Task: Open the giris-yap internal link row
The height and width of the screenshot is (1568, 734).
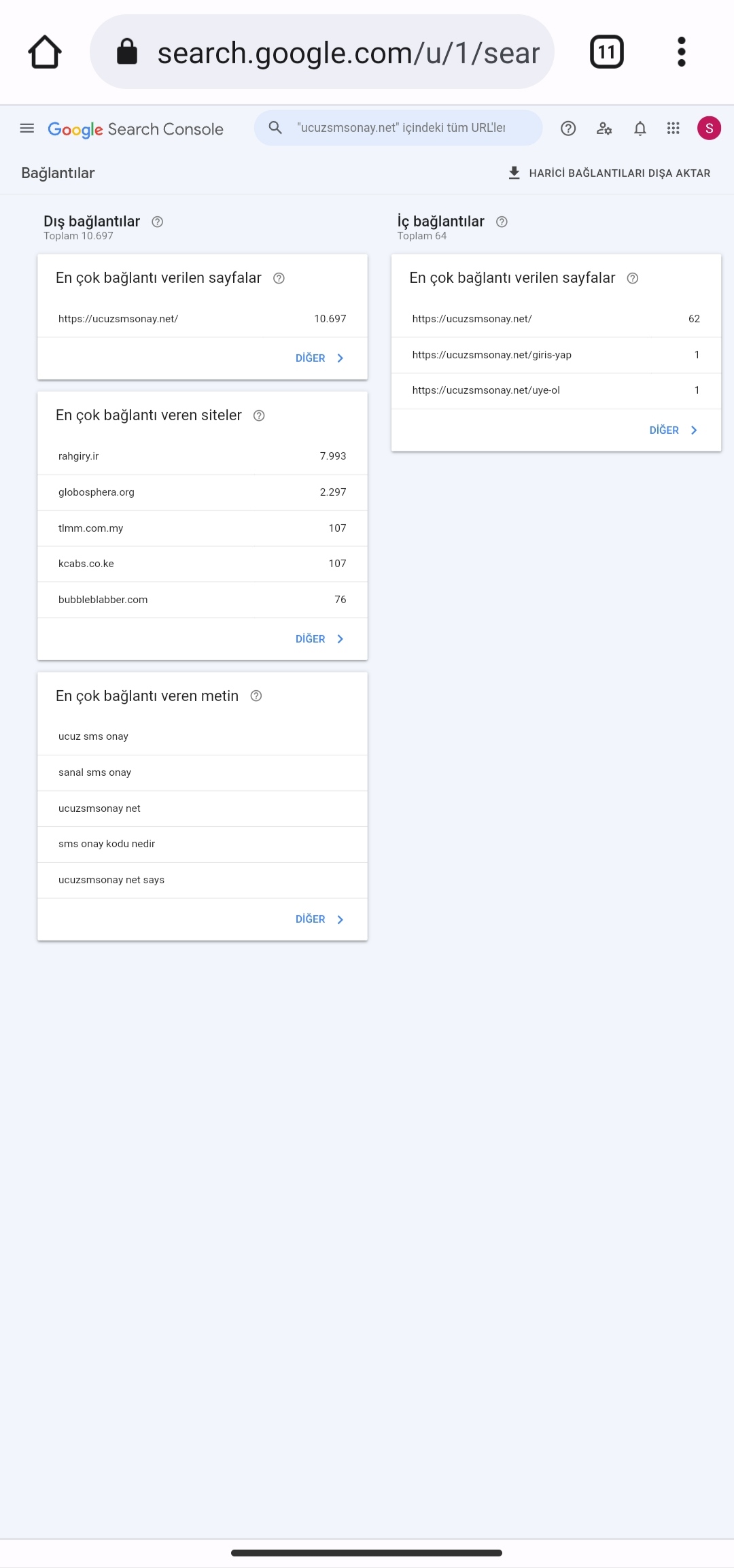Action: click(x=556, y=355)
